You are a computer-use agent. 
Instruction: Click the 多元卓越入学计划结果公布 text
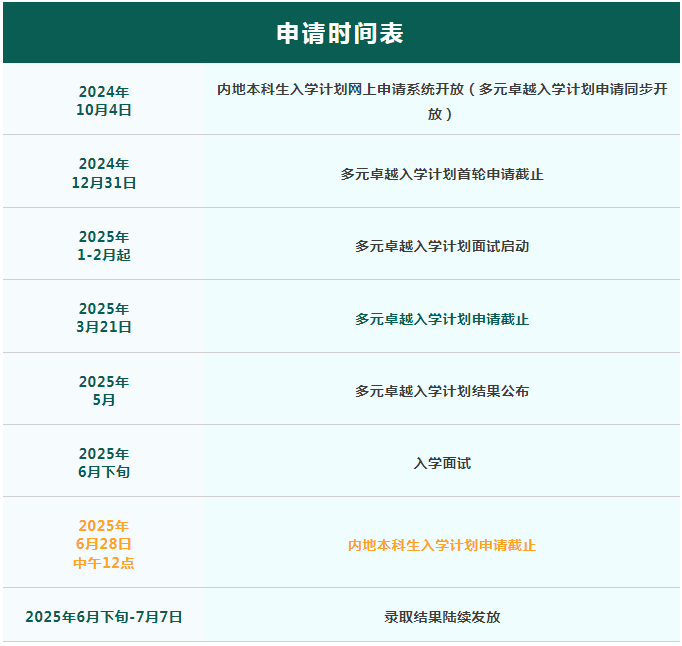441,391
